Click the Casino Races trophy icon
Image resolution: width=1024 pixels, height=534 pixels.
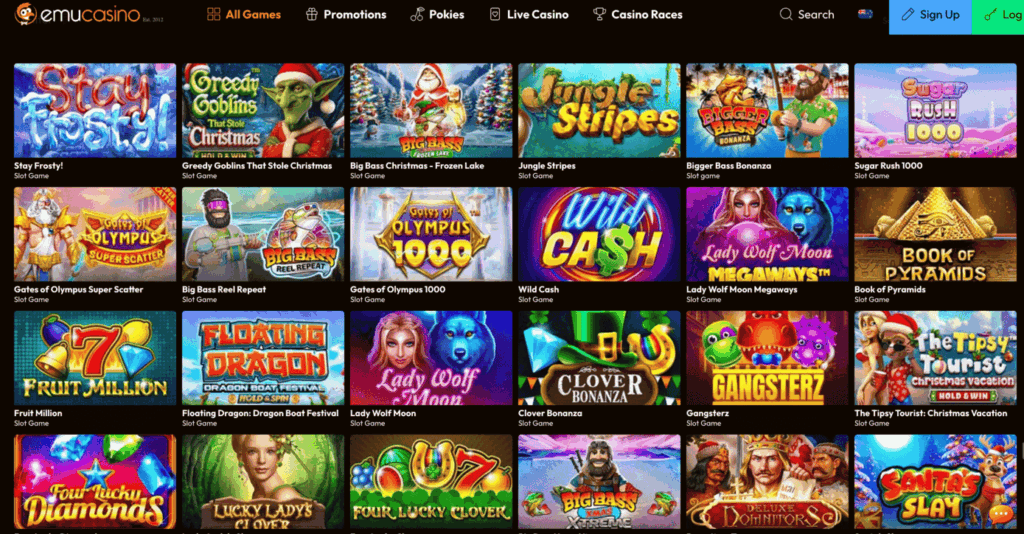599,14
